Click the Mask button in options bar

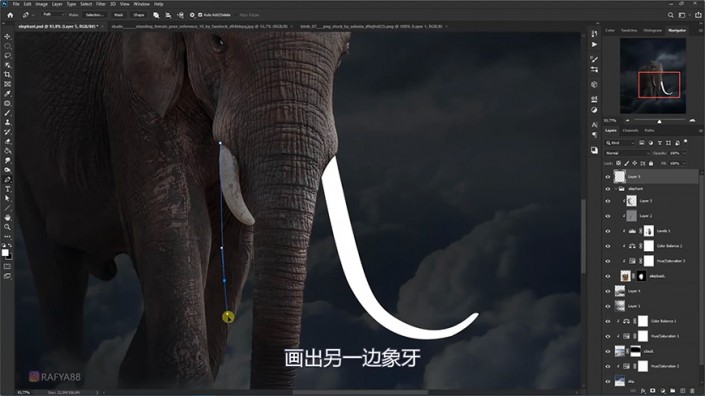click(x=119, y=15)
